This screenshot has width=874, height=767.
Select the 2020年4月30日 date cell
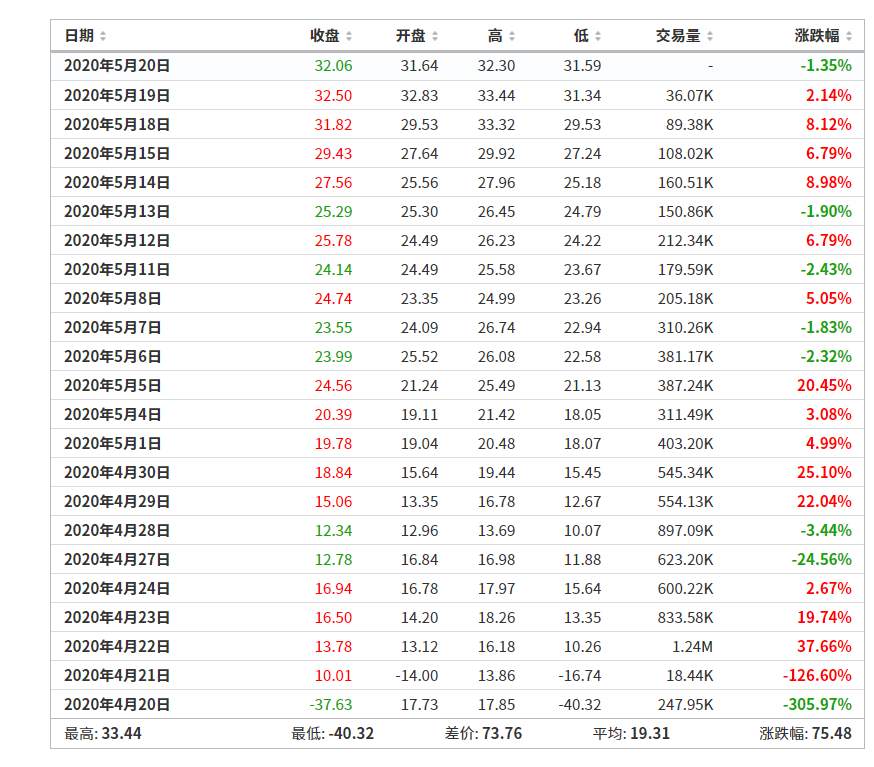coord(117,472)
